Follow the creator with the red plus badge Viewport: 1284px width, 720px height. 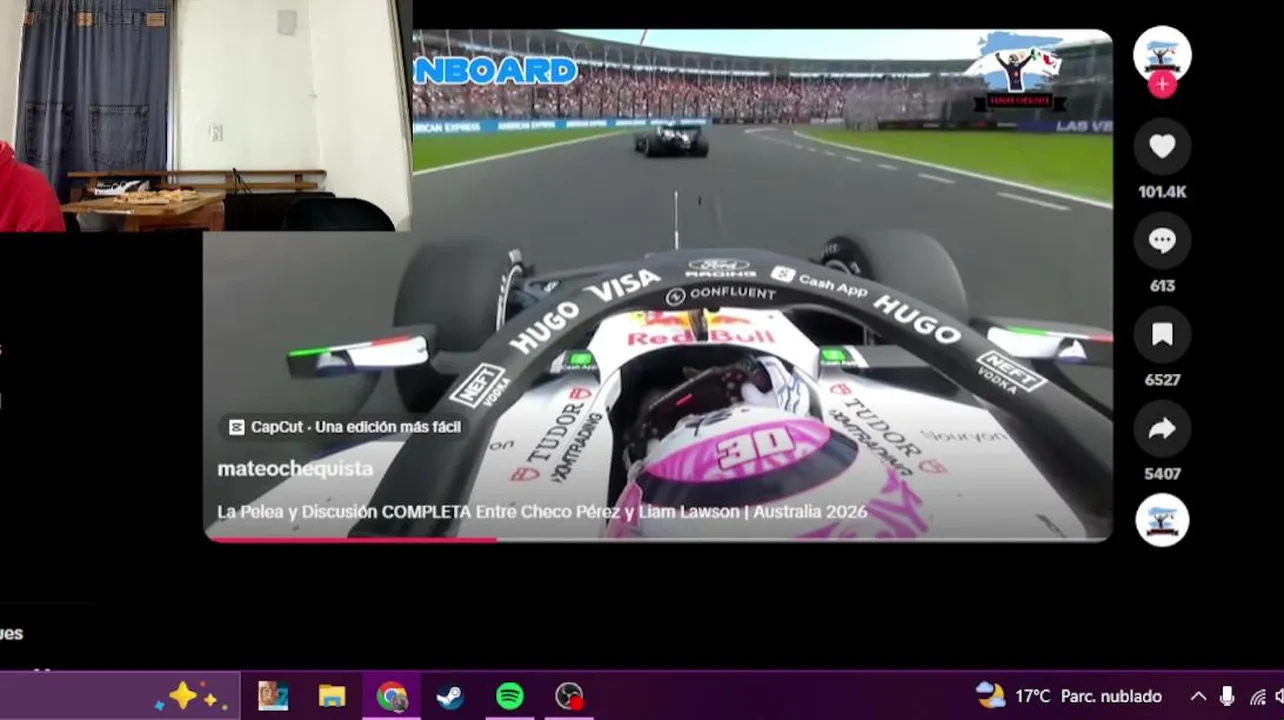coord(1162,85)
